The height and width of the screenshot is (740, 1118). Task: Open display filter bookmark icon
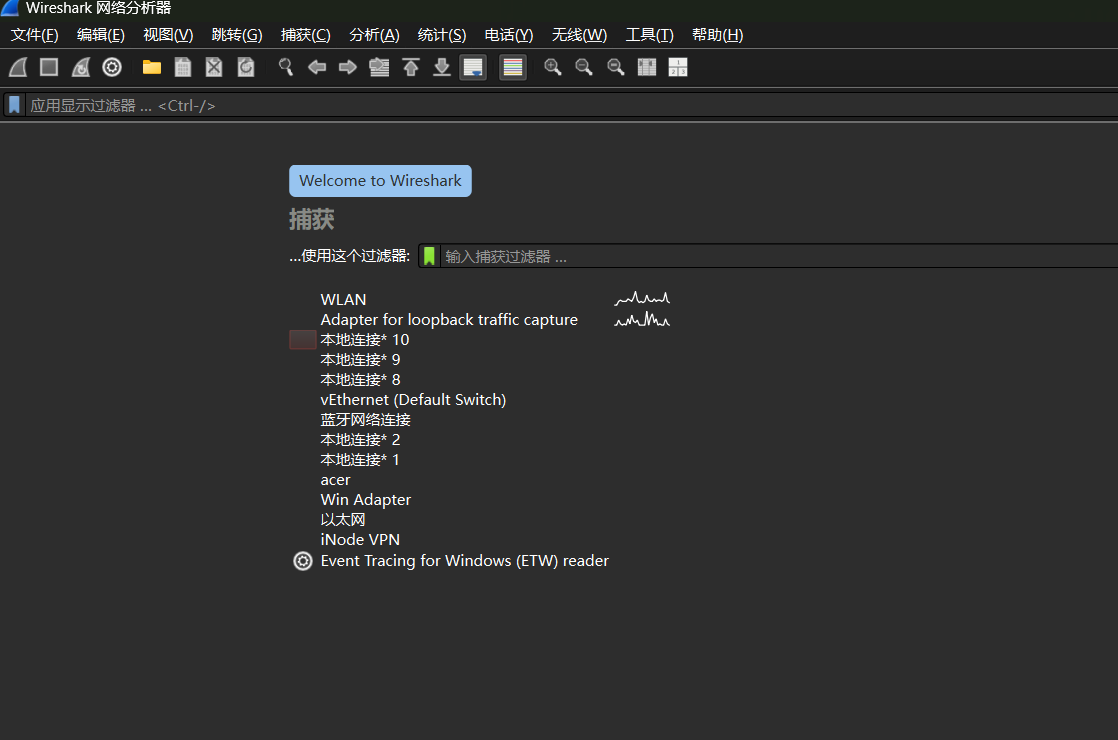point(14,106)
